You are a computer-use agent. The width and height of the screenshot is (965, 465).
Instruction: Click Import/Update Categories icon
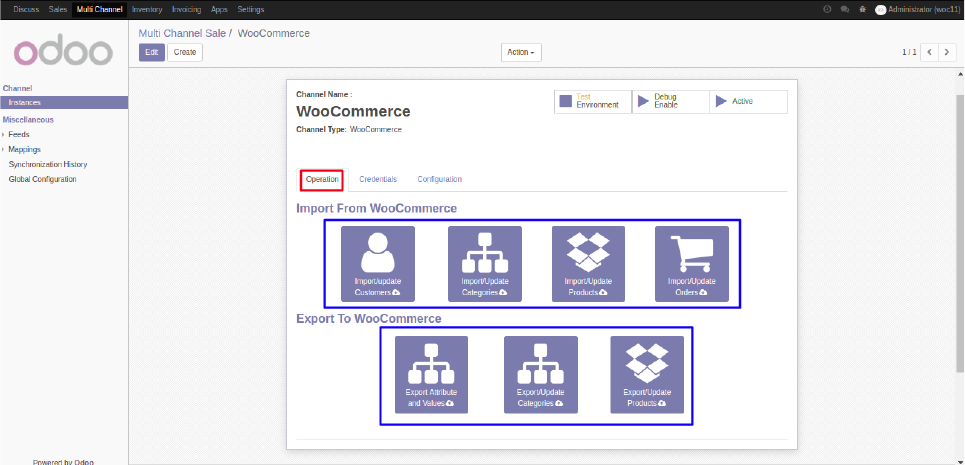(x=485, y=264)
